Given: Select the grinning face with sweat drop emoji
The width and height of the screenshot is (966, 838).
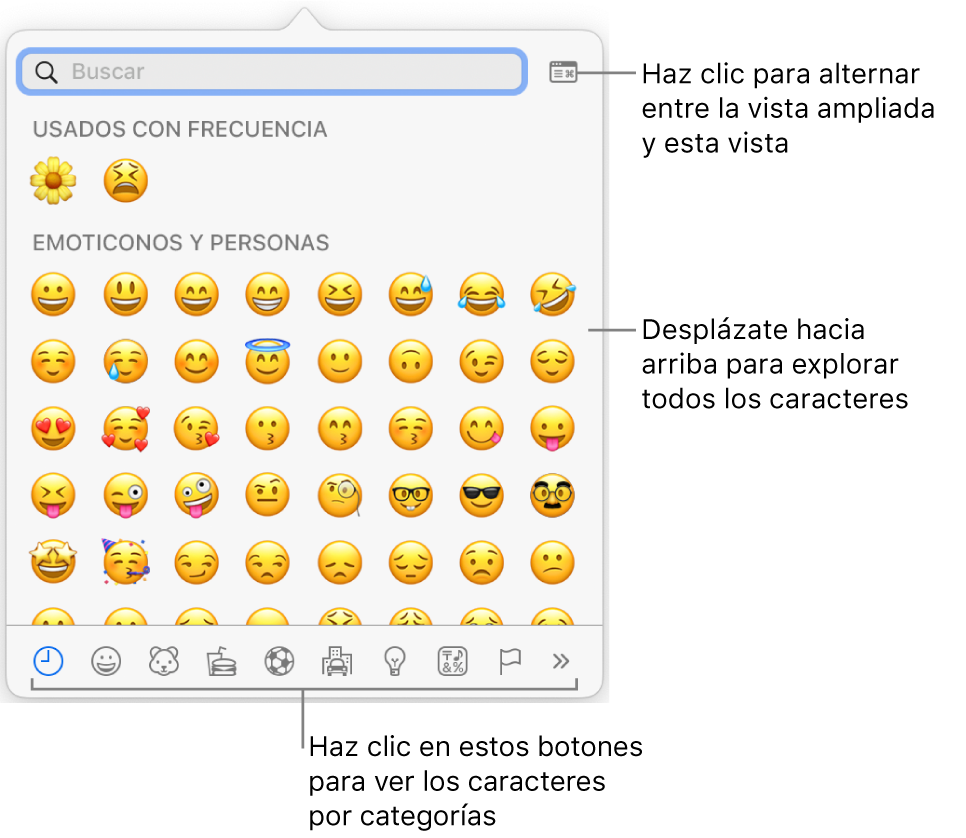Looking at the screenshot, I should coord(411,294).
